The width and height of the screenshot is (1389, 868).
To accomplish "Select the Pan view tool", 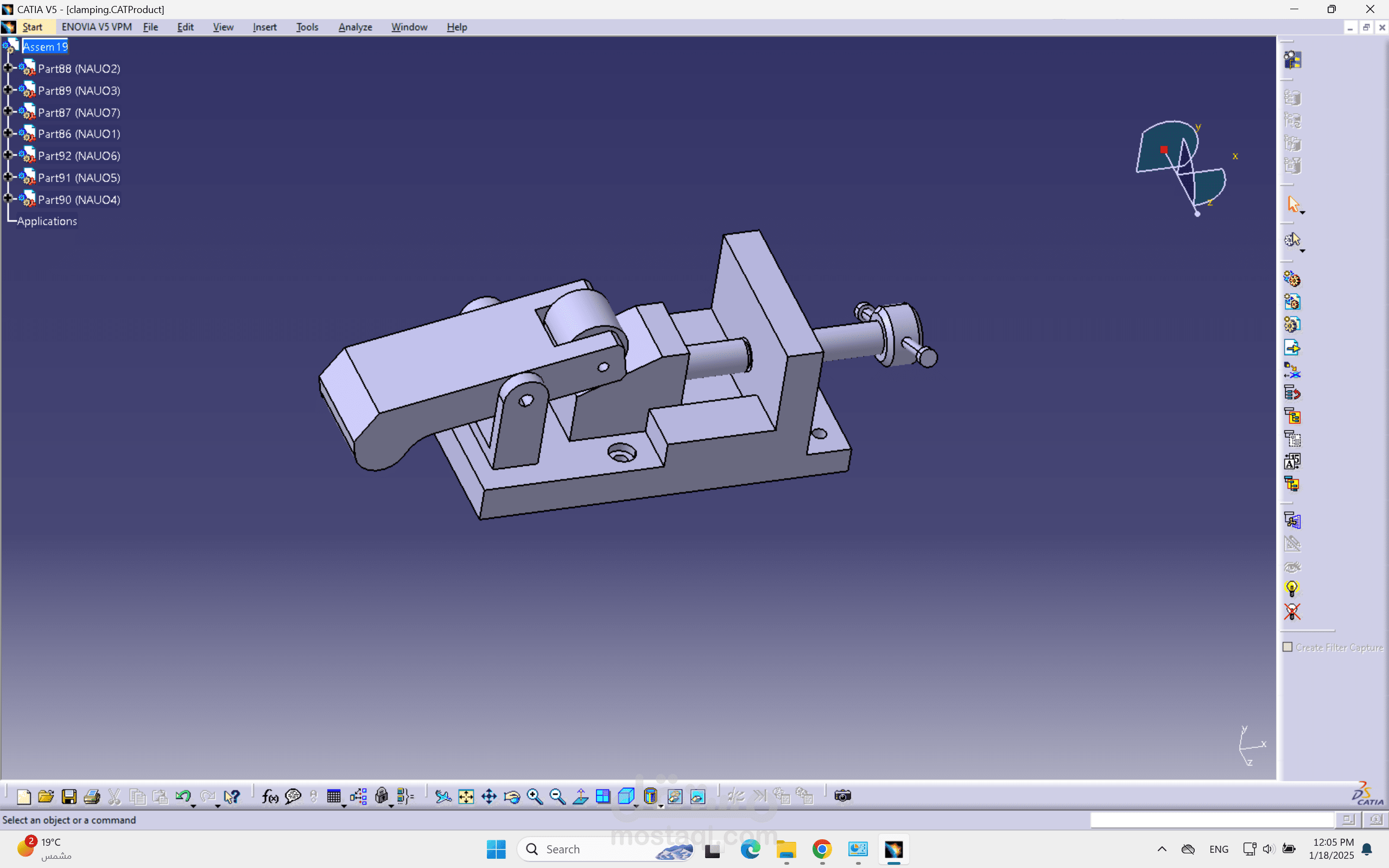I will [489, 796].
